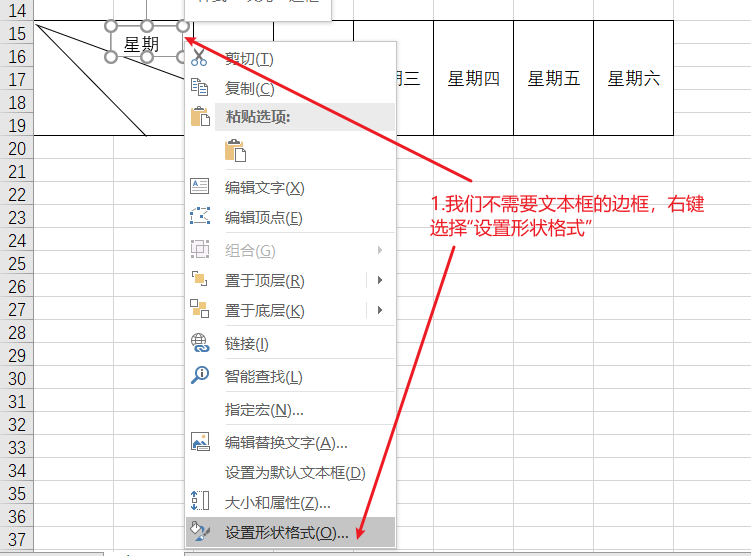Click the Size and Properties icon
Screen dimensions: 751x556
click(x=200, y=501)
